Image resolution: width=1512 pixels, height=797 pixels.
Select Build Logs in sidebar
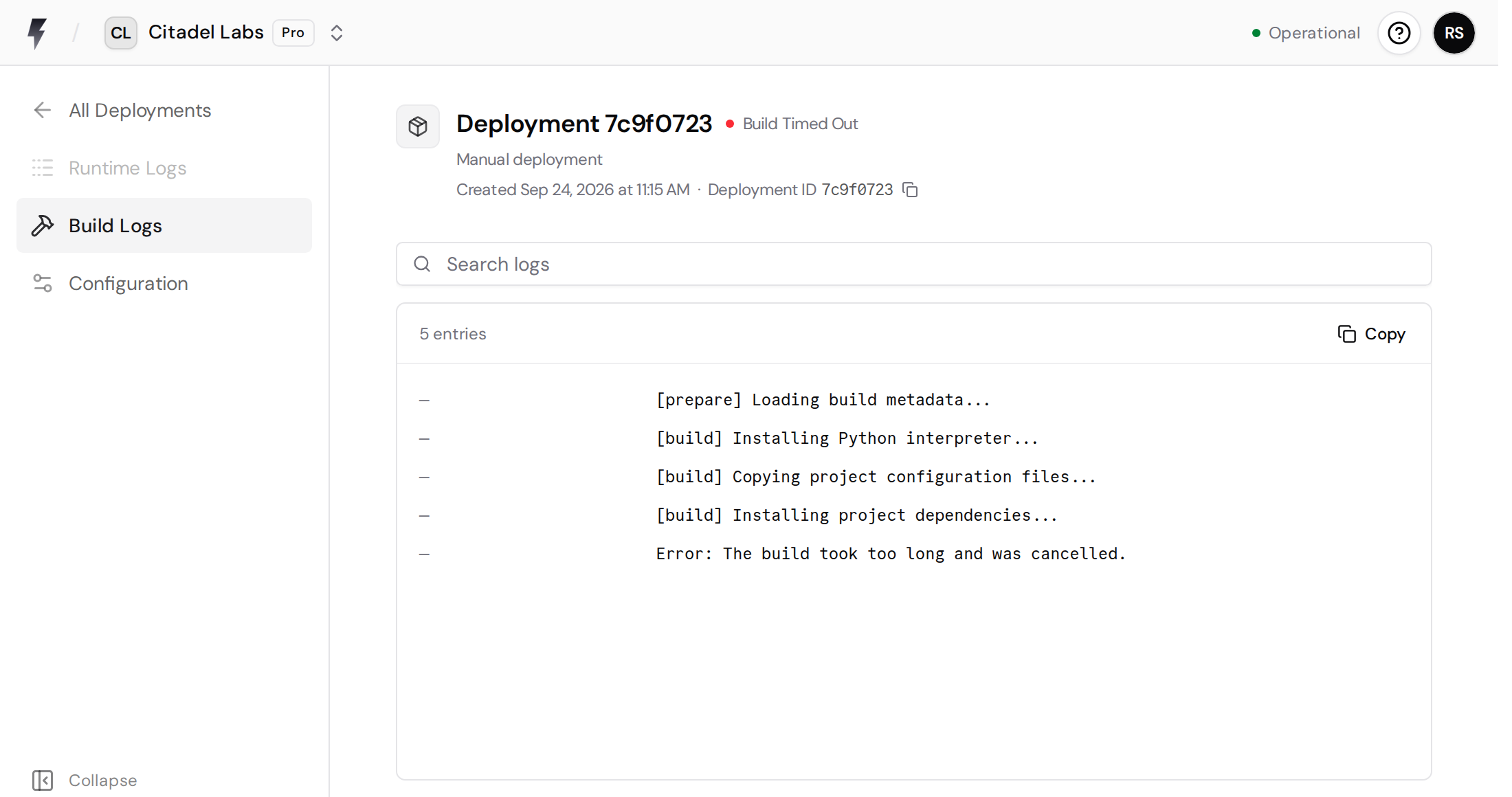(164, 225)
